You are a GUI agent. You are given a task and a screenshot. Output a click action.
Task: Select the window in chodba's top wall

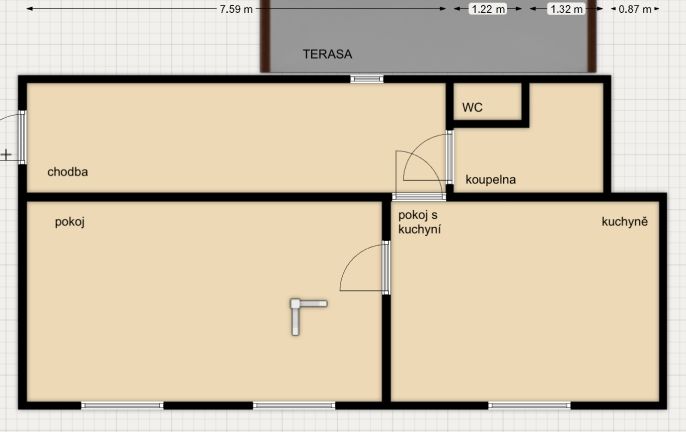pos(367,79)
